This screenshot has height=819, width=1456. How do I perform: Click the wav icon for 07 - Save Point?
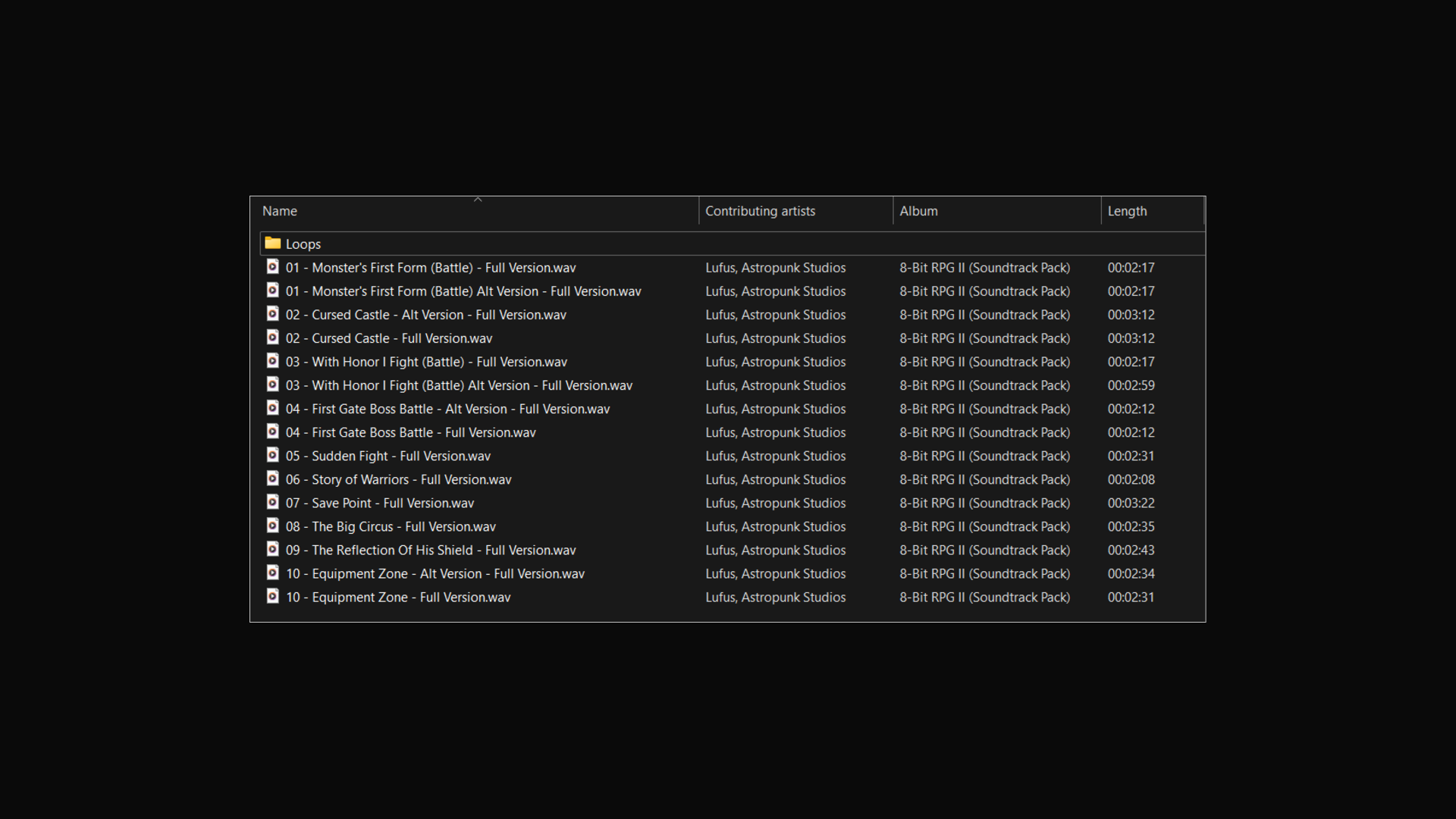(x=273, y=502)
